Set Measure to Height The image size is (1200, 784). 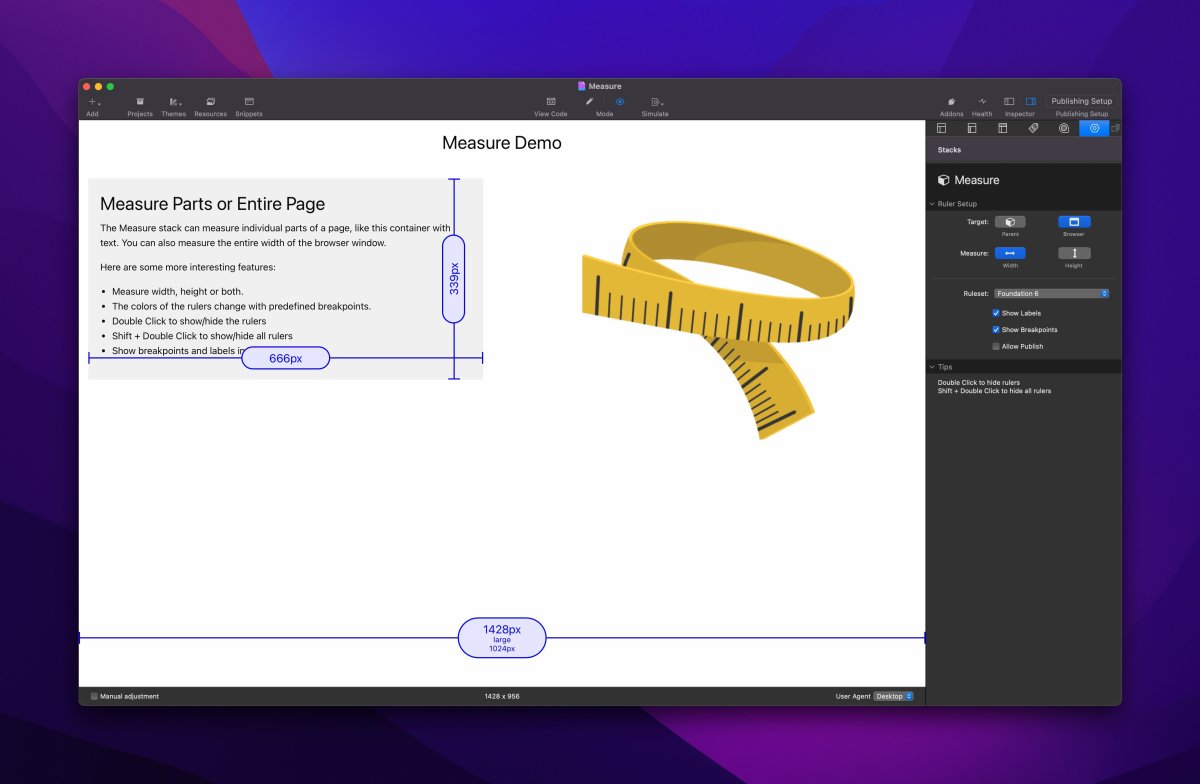(x=1074, y=253)
